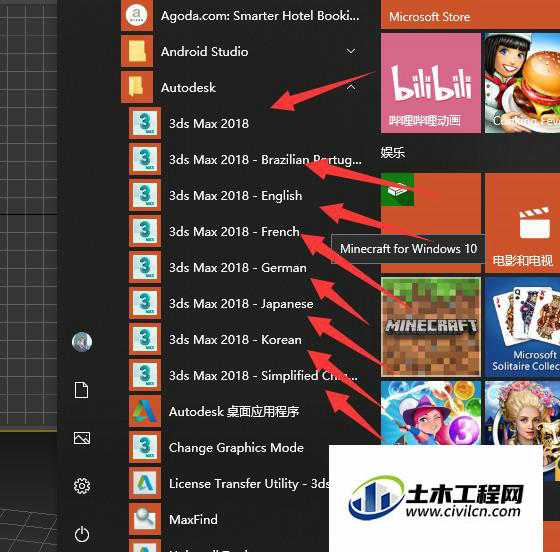Click the 3ds Max 2018 app icon
Viewport: 560px width, 552px height.
(x=145, y=123)
